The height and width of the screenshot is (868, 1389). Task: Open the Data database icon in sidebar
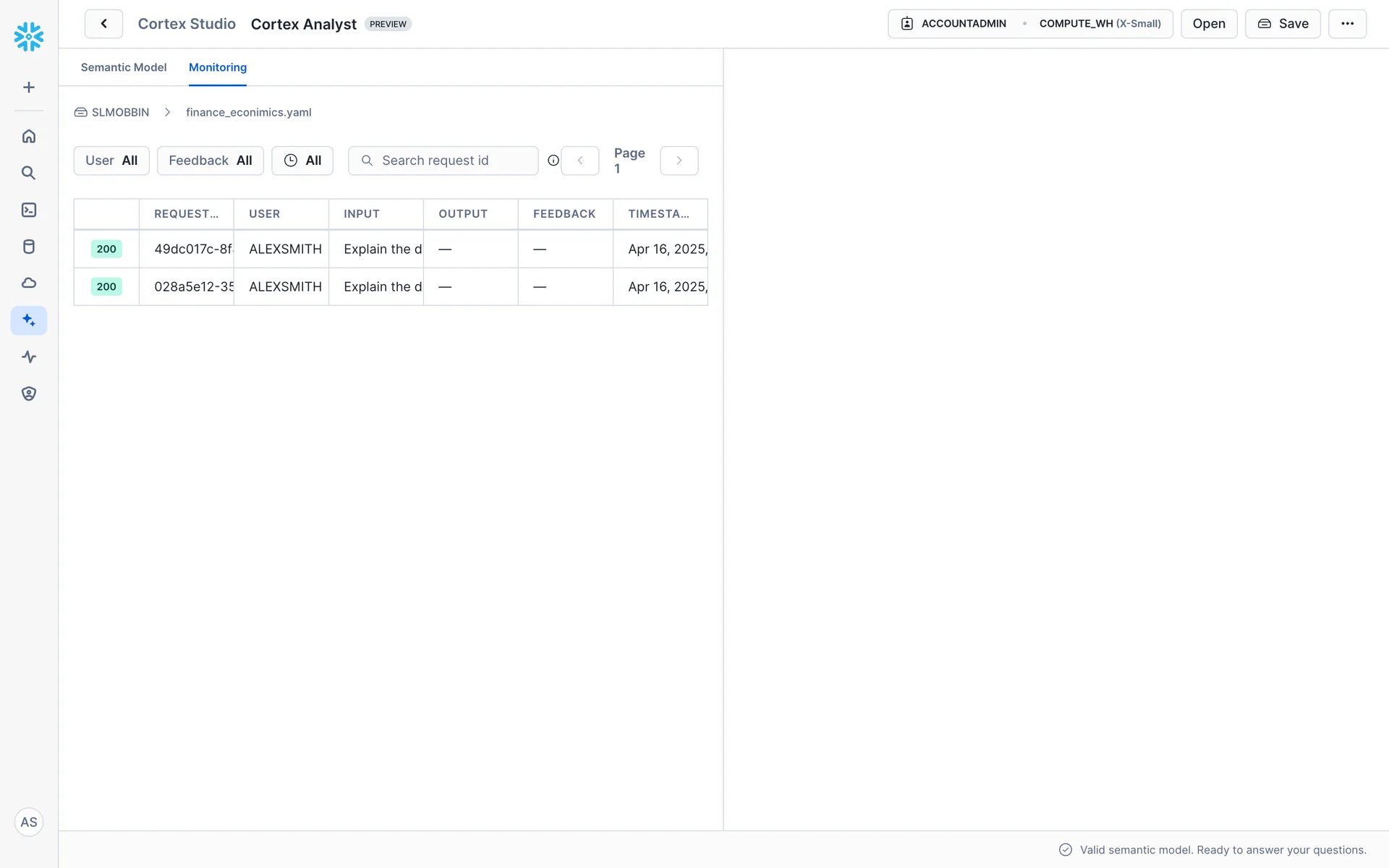(x=29, y=247)
